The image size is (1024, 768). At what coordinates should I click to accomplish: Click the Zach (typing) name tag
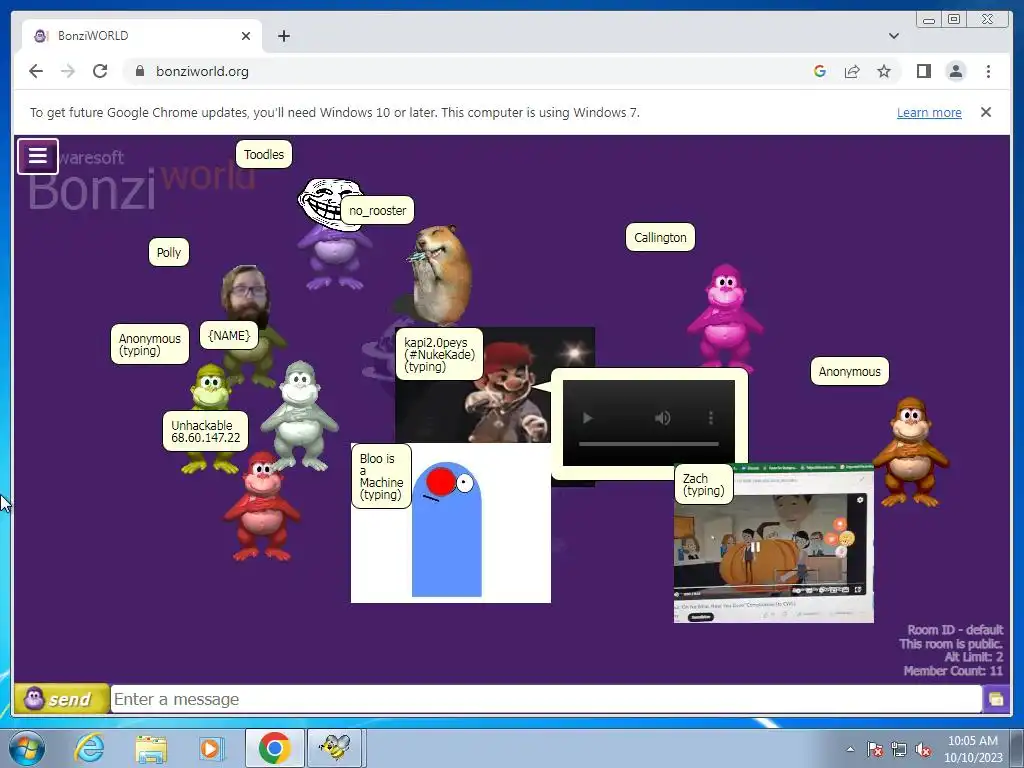point(703,484)
